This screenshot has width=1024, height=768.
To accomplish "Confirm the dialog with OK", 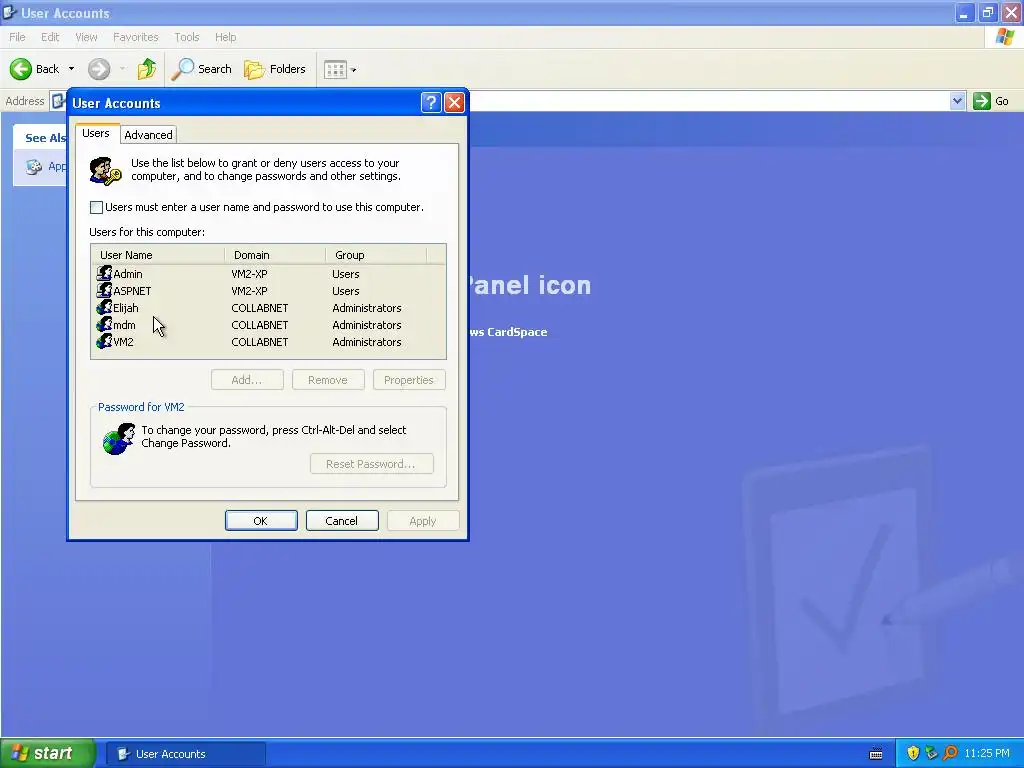I will [x=261, y=520].
